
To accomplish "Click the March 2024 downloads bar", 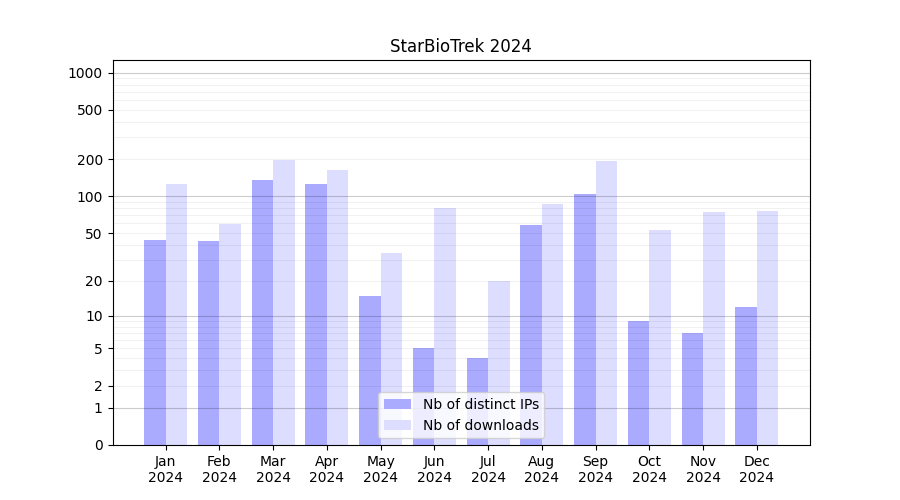I will pyautogui.click(x=284, y=302).
